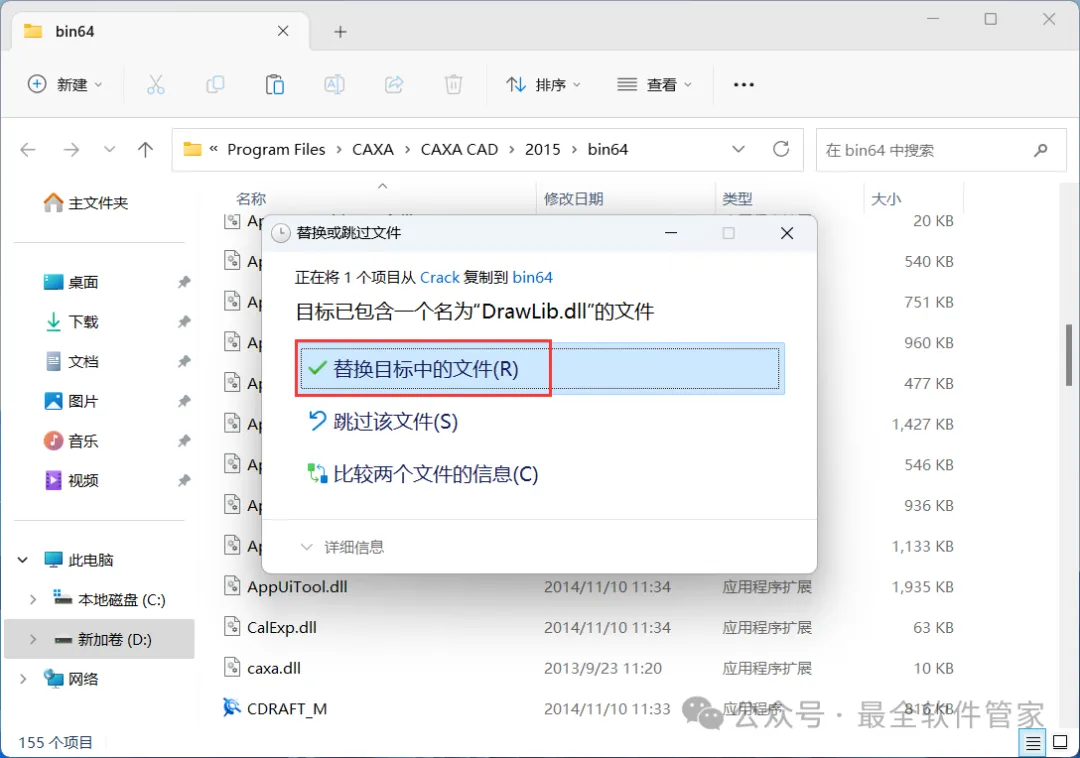Open the recent locations chevron

(x=109, y=149)
